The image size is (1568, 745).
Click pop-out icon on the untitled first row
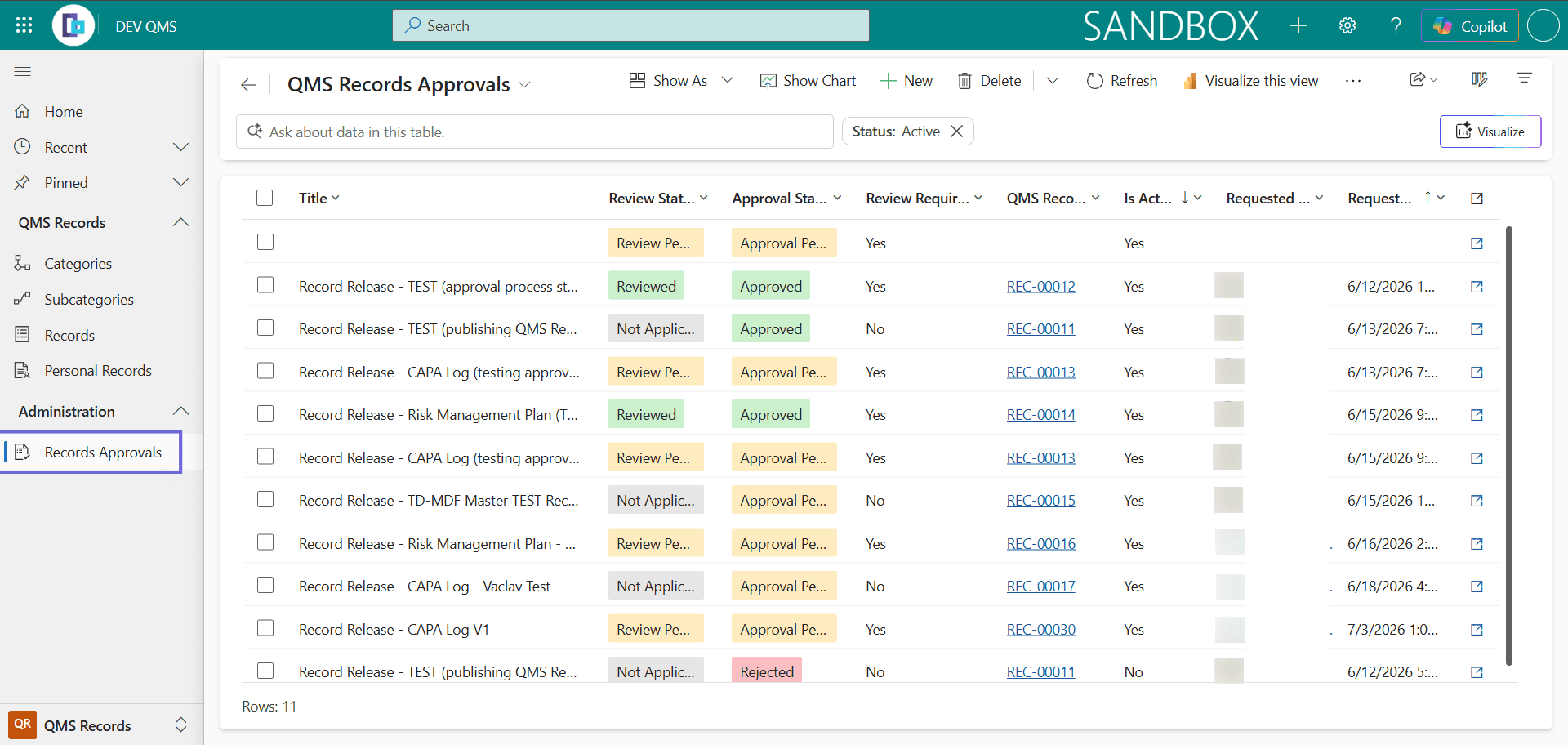coord(1477,243)
